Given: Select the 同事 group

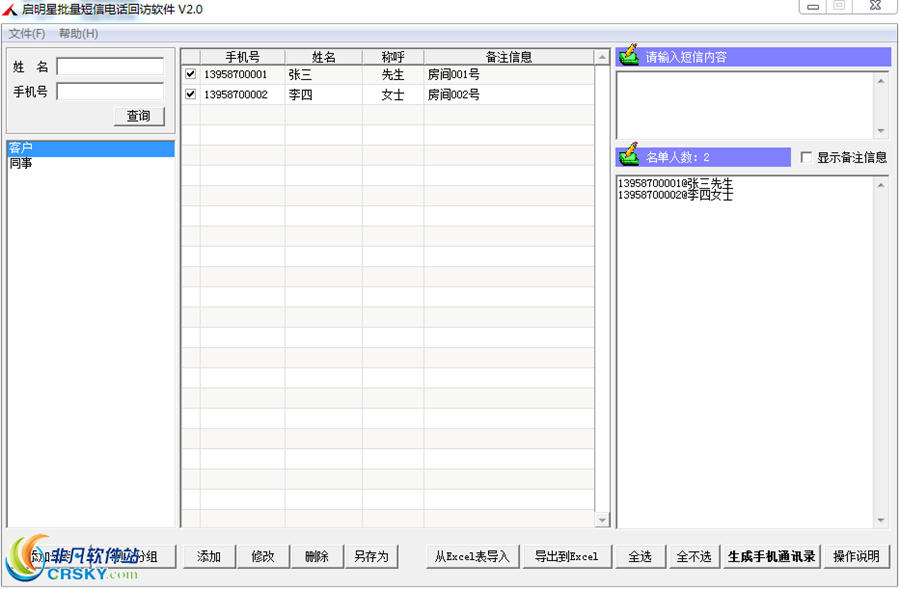Looking at the screenshot, I should pos(91,164).
